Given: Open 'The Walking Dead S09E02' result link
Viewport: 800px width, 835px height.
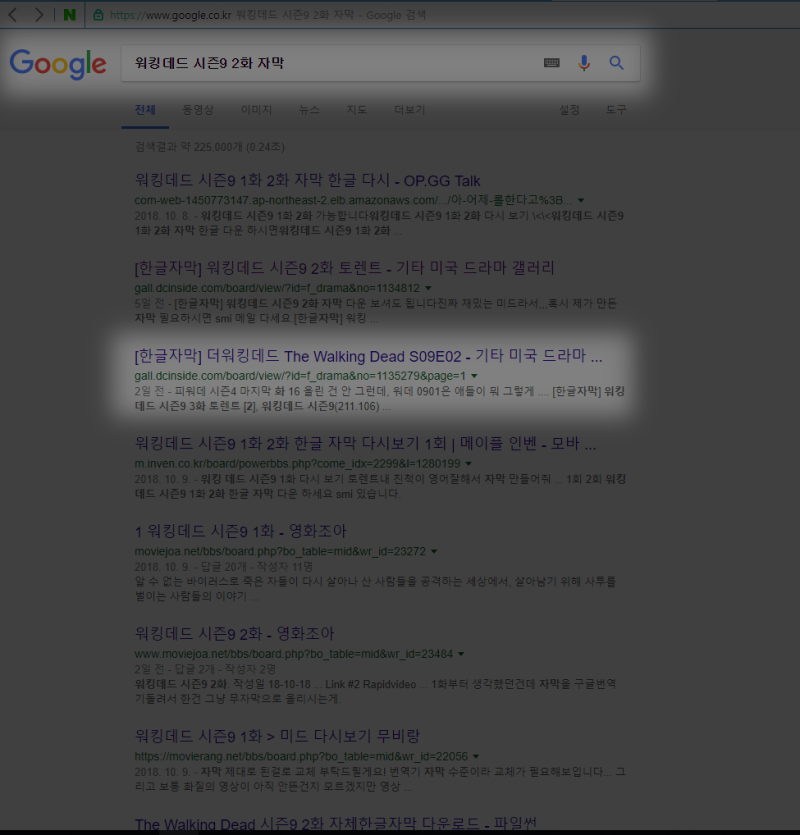Looking at the screenshot, I should (x=368, y=356).
